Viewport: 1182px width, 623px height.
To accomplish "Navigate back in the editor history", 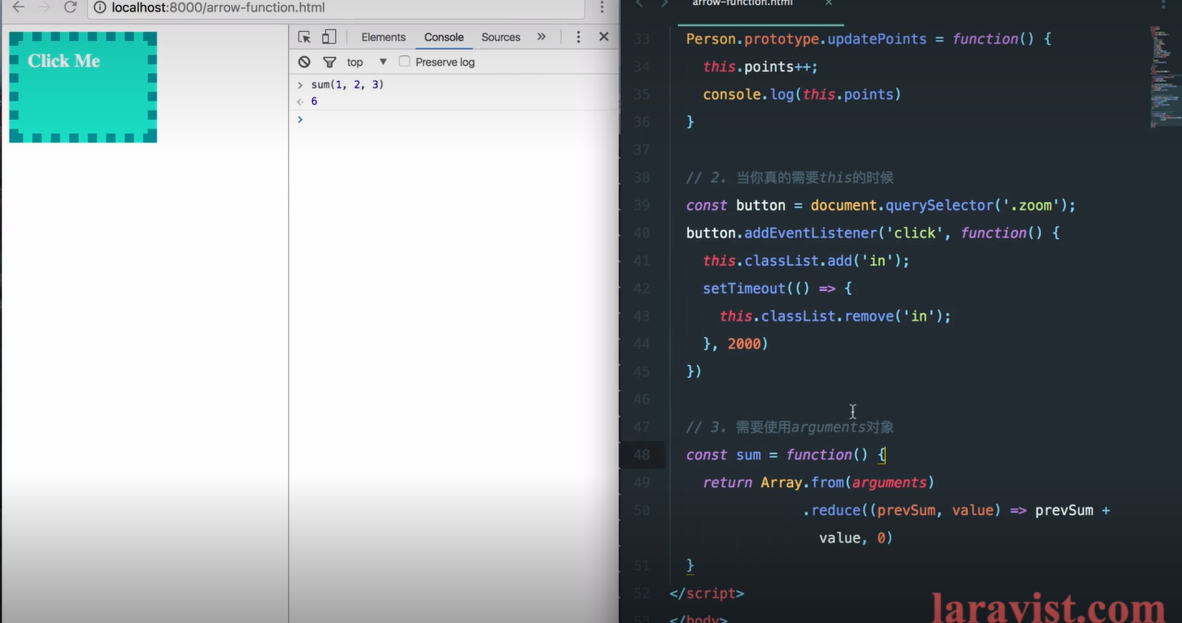I will point(639,3).
